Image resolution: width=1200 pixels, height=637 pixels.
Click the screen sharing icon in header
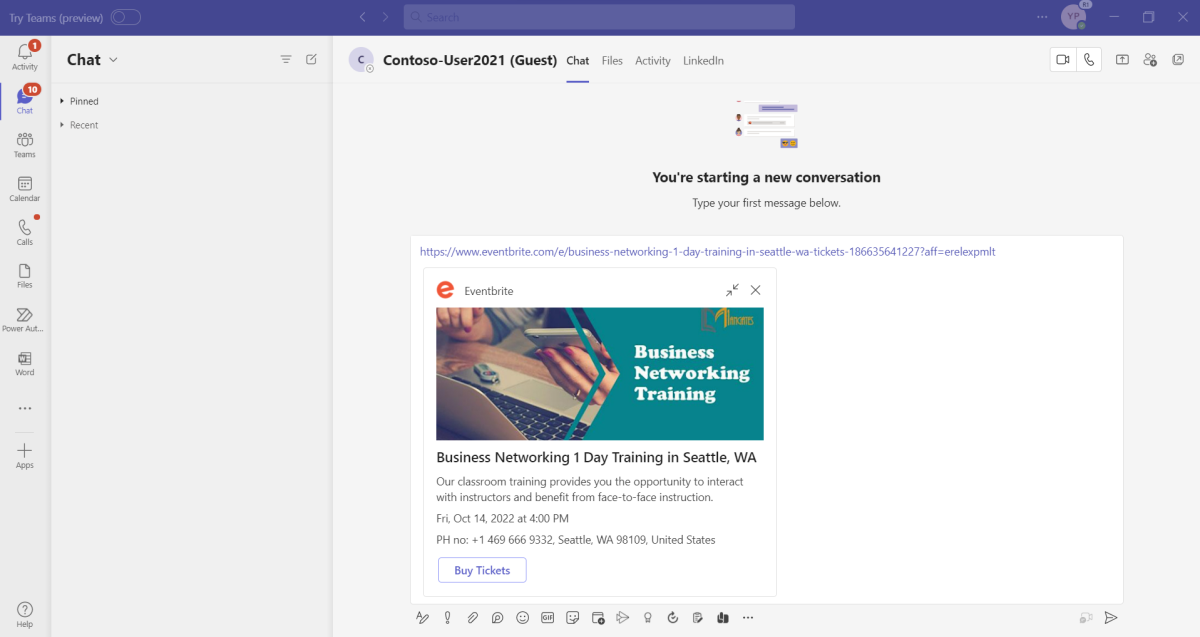tap(1122, 60)
